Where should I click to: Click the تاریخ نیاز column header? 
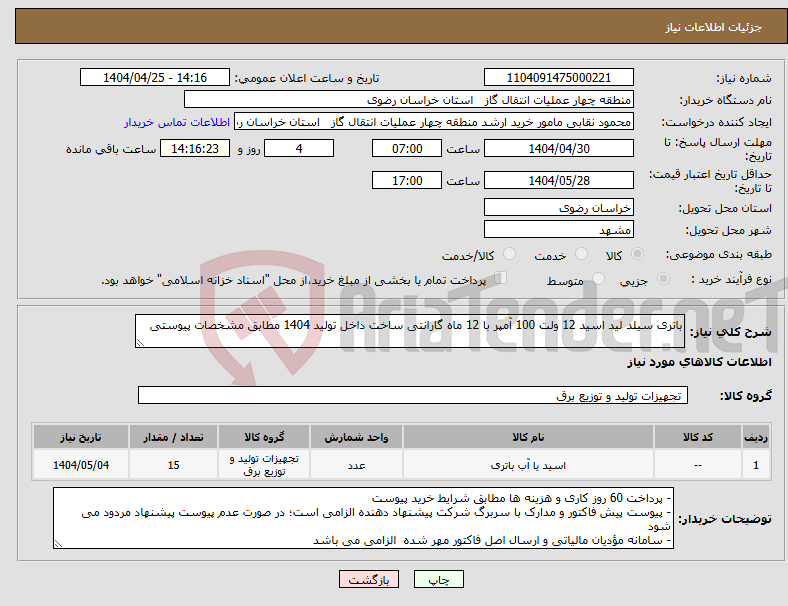click(x=81, y=437)
